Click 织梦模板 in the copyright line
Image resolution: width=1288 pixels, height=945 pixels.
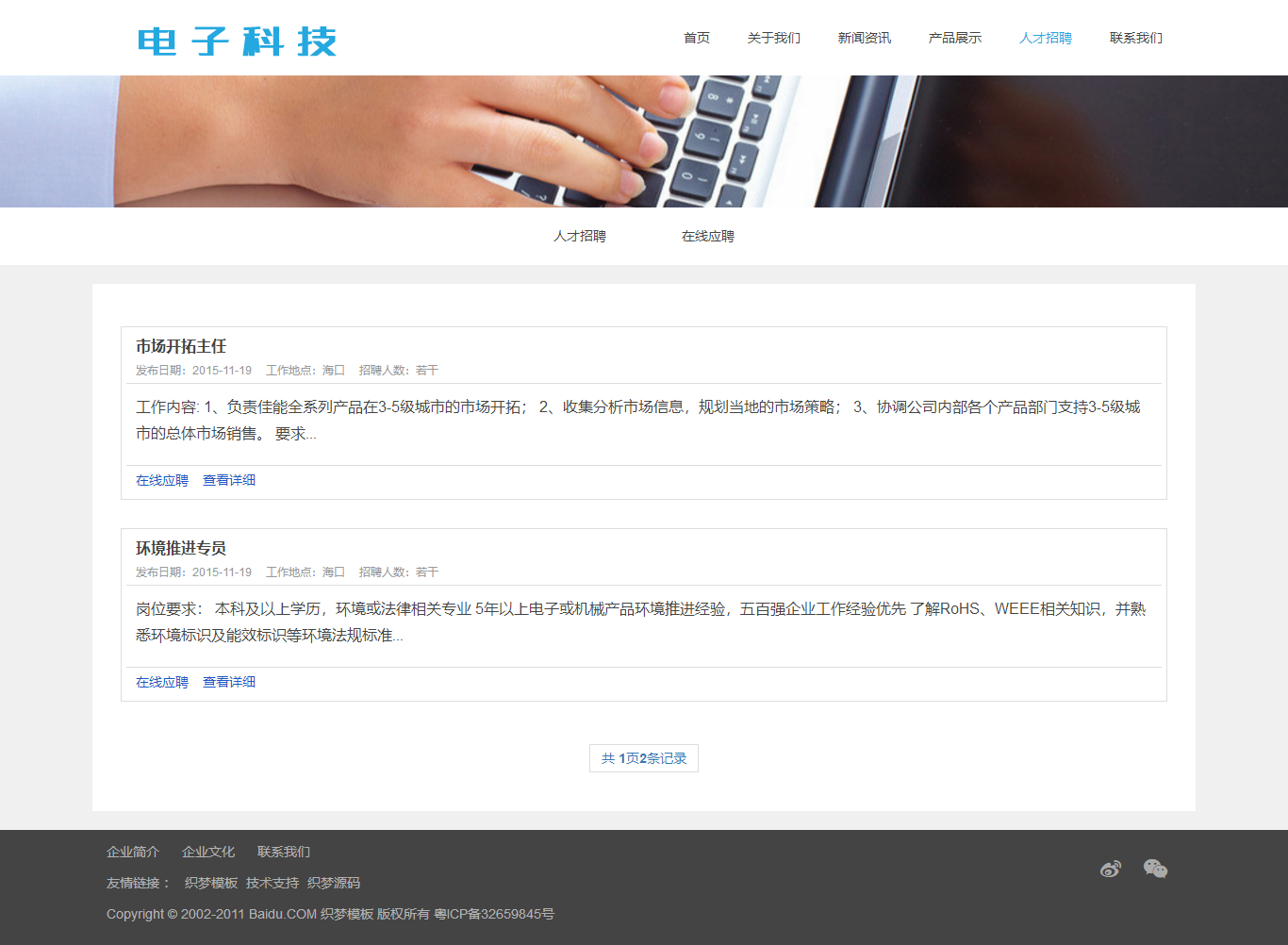pyautogui.click(x=347, y=914)
